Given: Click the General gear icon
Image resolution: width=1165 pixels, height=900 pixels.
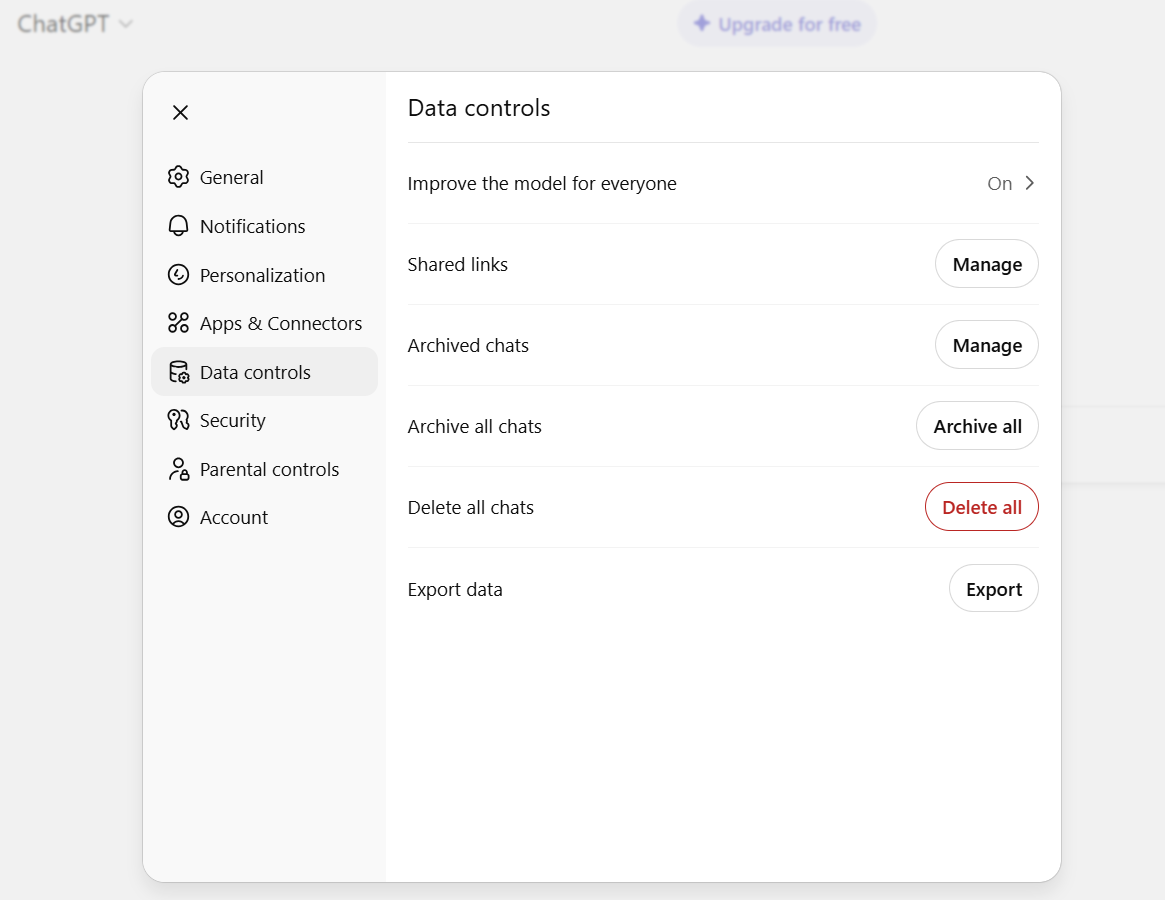Looking at the screenshot, I should tap(178, 177).
